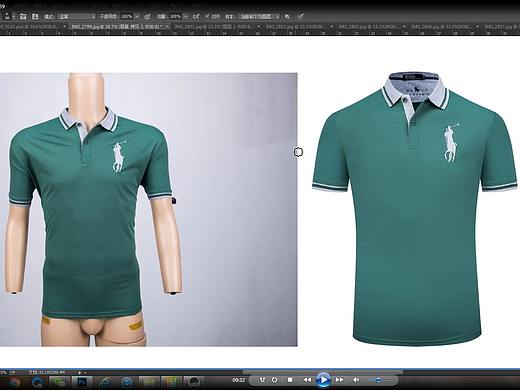The height and width of the screenshot is (390, 520).
Task: Open the brush panel toggle icon
Action: point(23,16)
